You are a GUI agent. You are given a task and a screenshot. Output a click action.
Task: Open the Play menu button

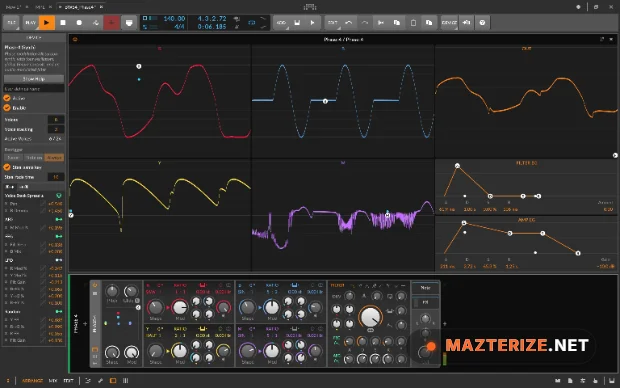coord(30,23)
